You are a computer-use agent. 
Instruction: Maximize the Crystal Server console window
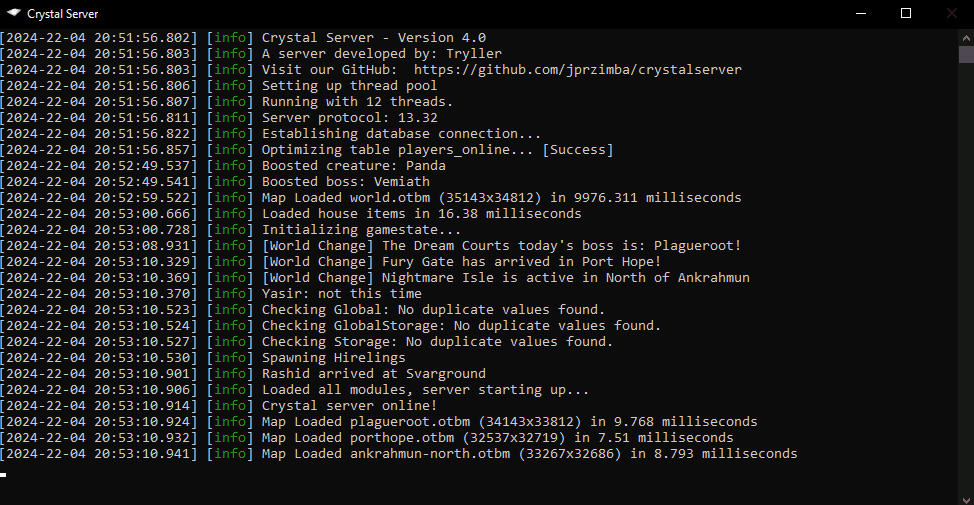tap(906, 14)
